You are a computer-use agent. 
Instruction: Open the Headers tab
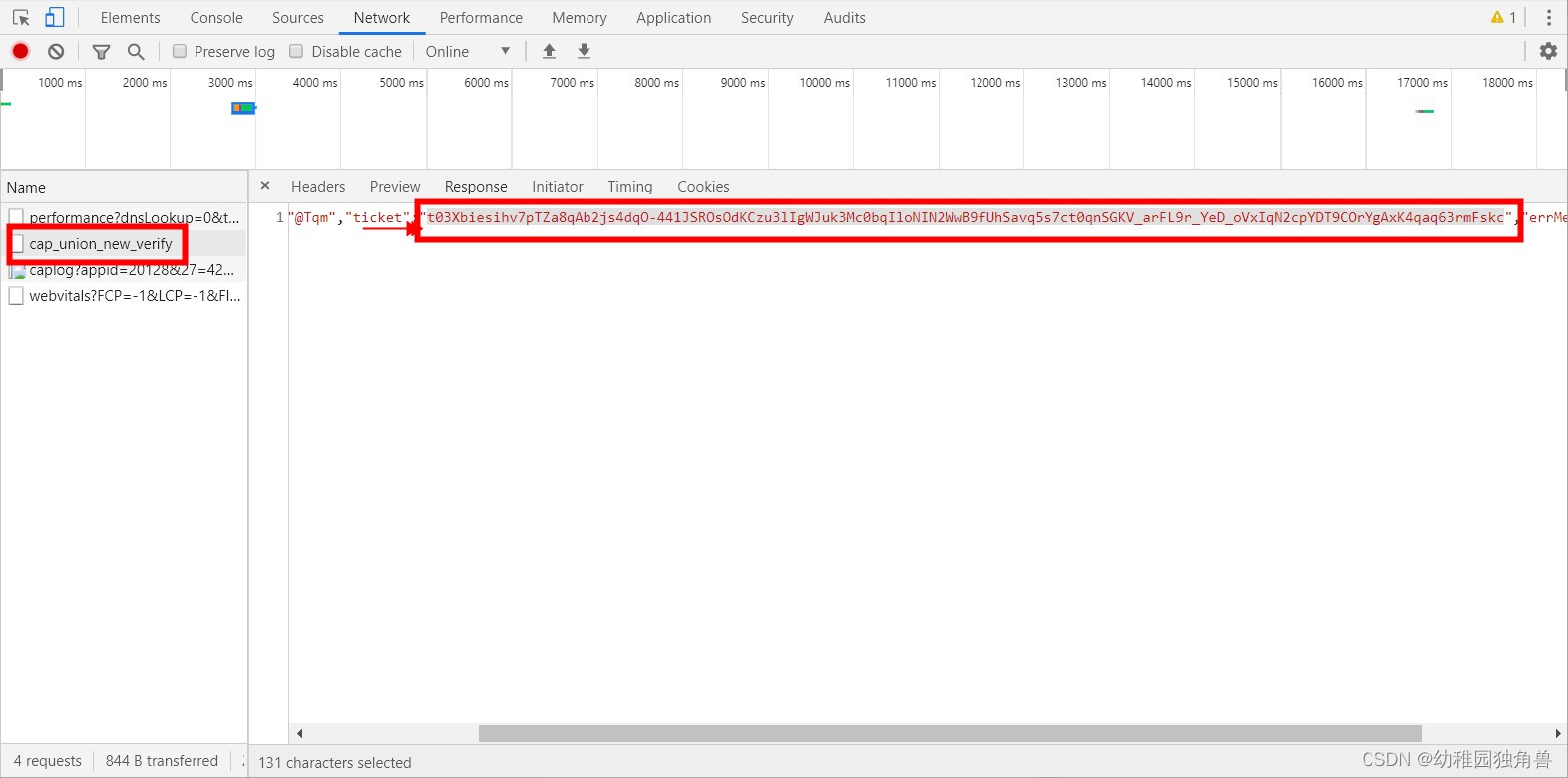coord(318,187)
